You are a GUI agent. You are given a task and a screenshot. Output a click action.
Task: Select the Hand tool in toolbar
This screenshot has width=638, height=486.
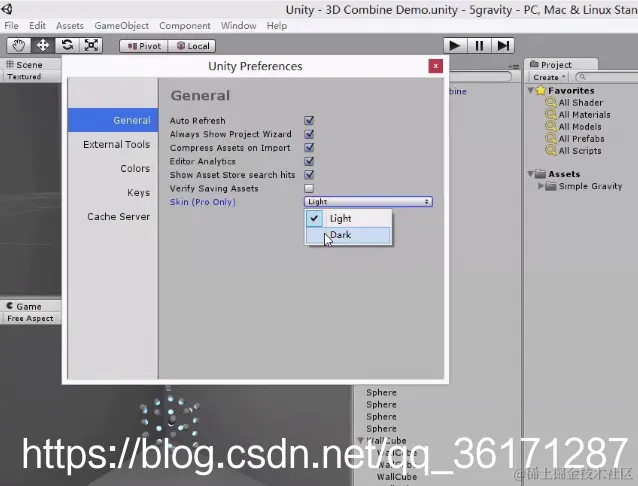pyautogui.click(x=18, y=45)
